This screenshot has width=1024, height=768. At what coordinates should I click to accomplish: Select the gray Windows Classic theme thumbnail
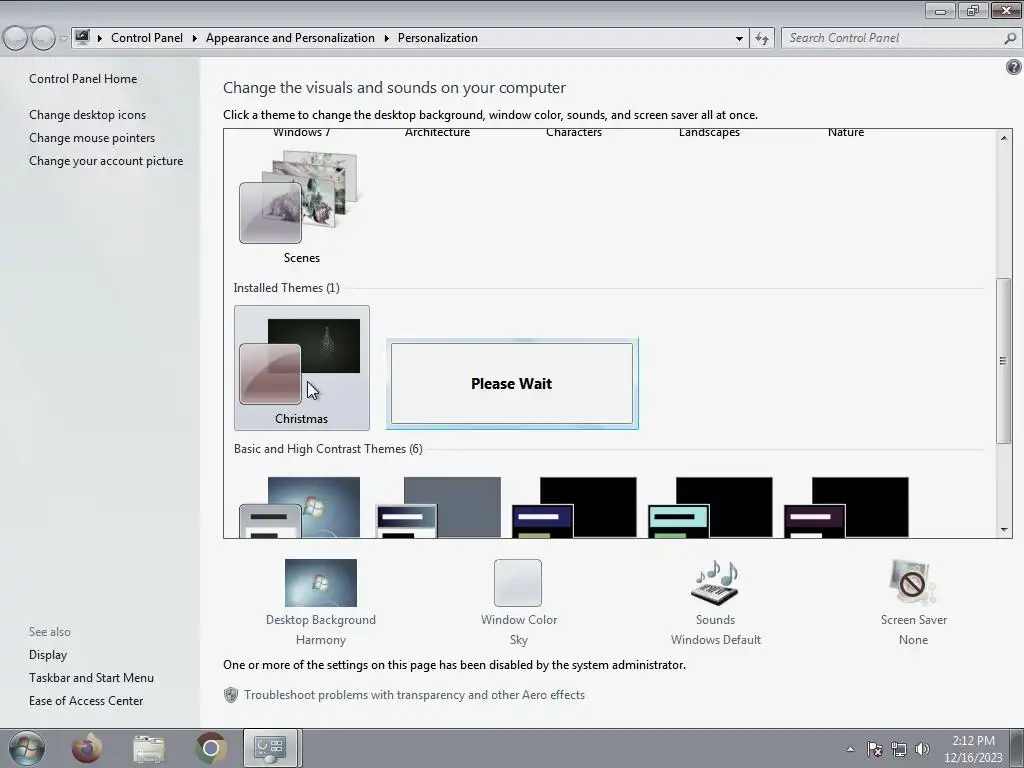coord(438,507)
